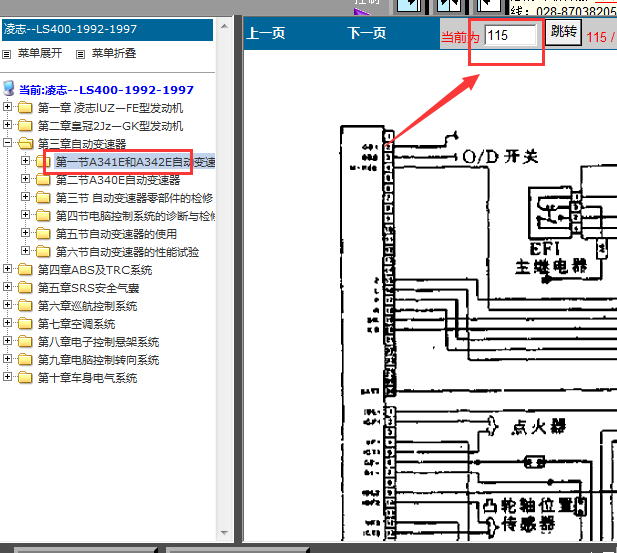Expand 第六节自动变速器的性能试验 plus box
This screenshot has width=617, height=553.
26,250
